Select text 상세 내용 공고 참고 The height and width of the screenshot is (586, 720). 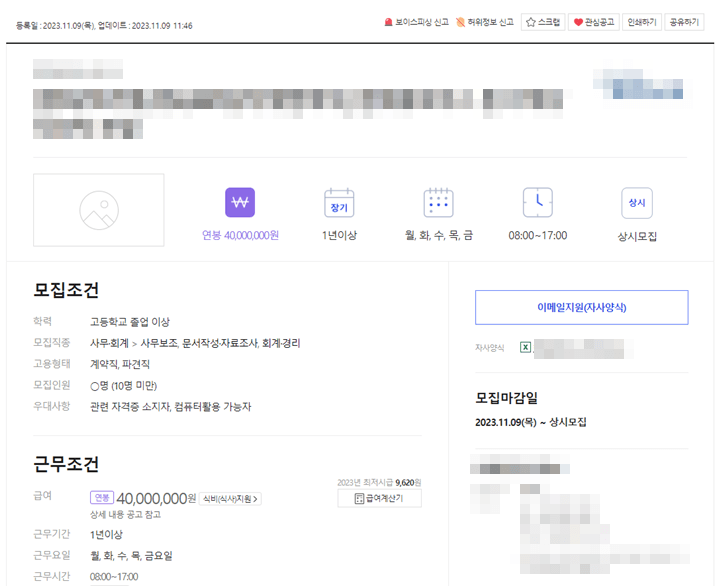coord(125,514)
